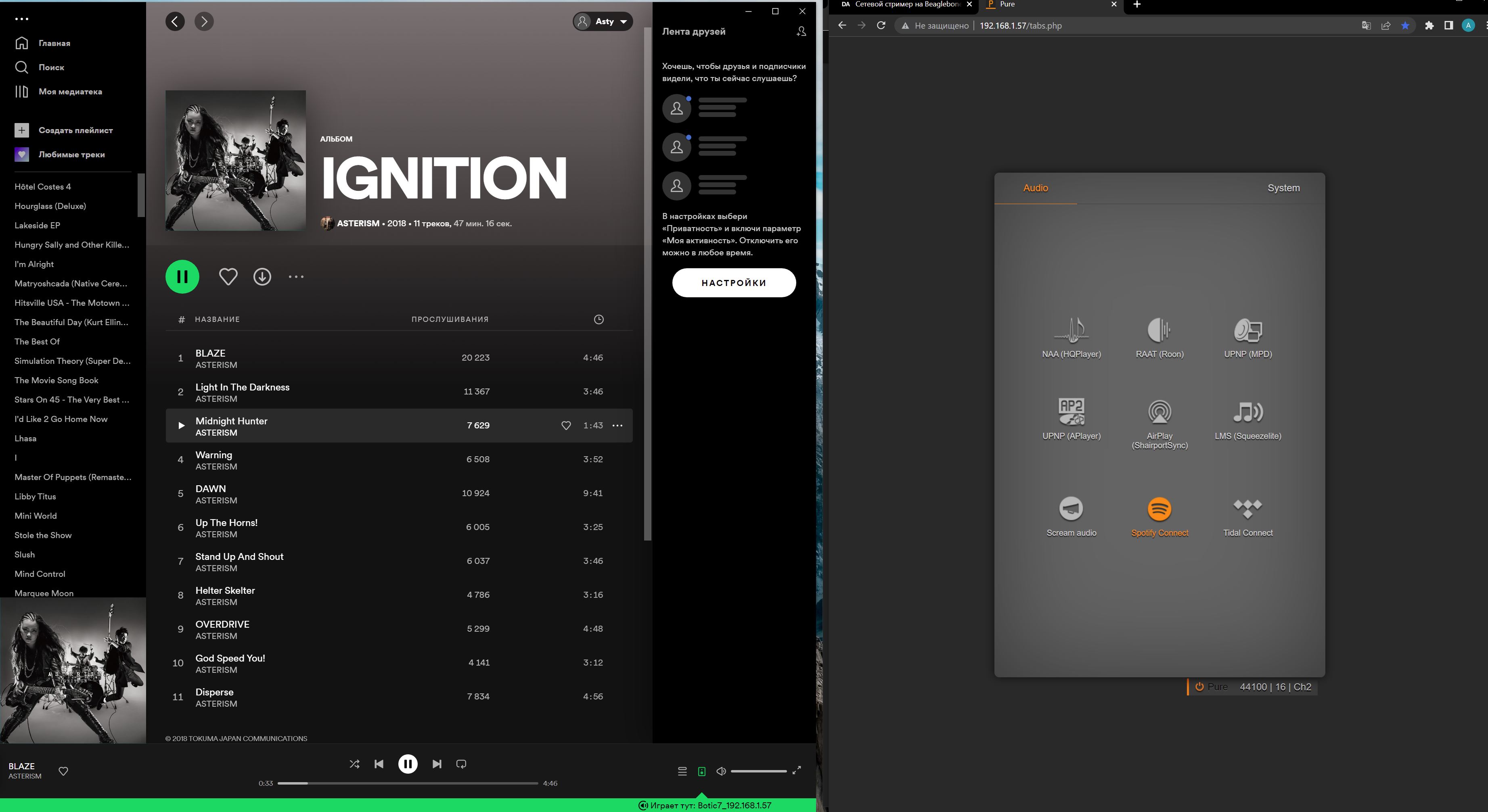Open album more options ellipsis menu
Viewport: 1488px width, 812px height.
coord(296,277)
